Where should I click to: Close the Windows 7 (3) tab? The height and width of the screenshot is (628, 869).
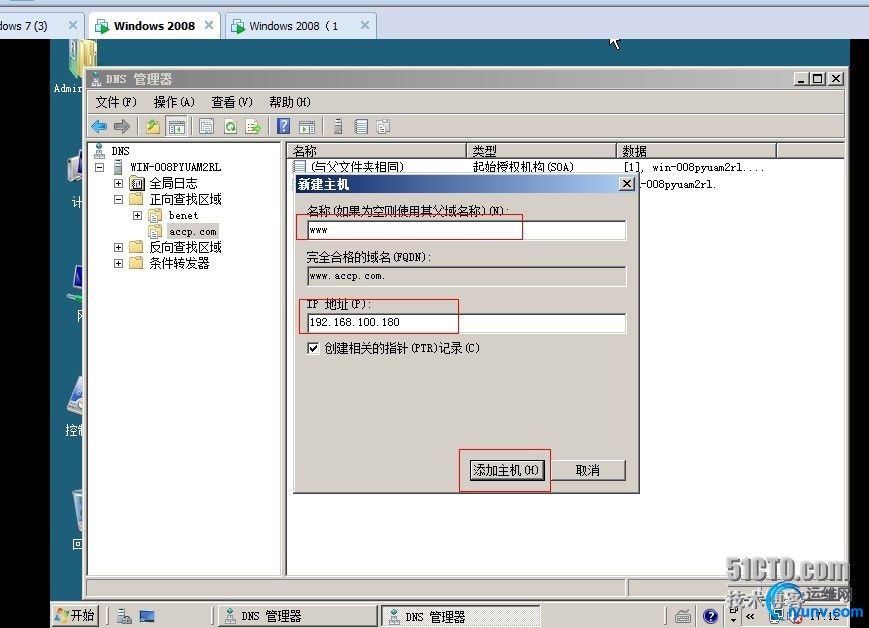pos(73,25)
